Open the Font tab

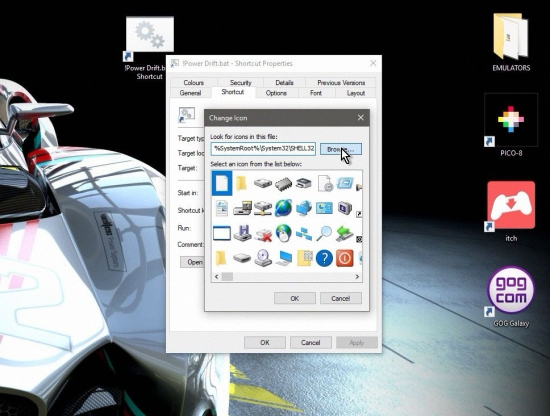(316, 93)
